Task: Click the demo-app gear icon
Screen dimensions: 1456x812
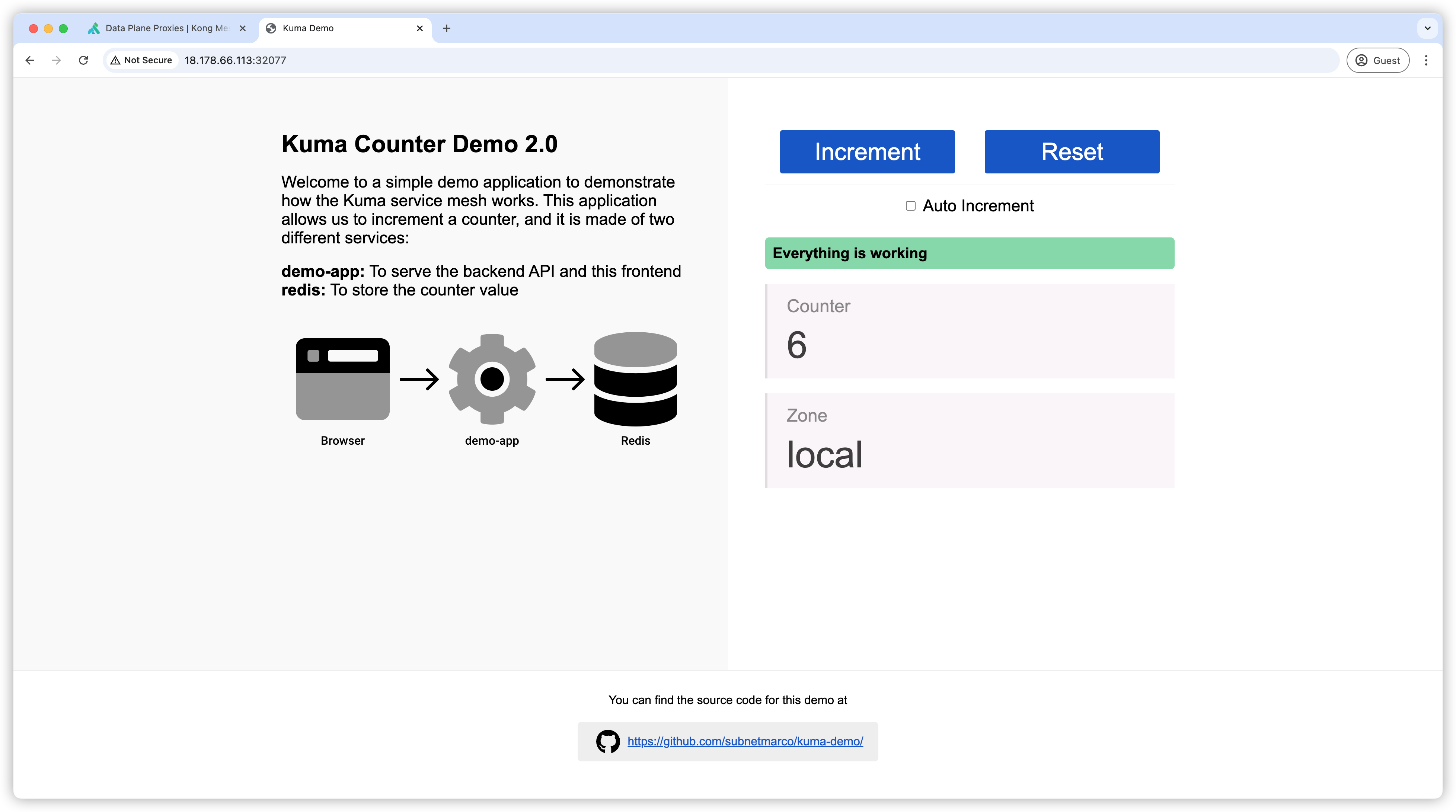Action: coord(492,378)
